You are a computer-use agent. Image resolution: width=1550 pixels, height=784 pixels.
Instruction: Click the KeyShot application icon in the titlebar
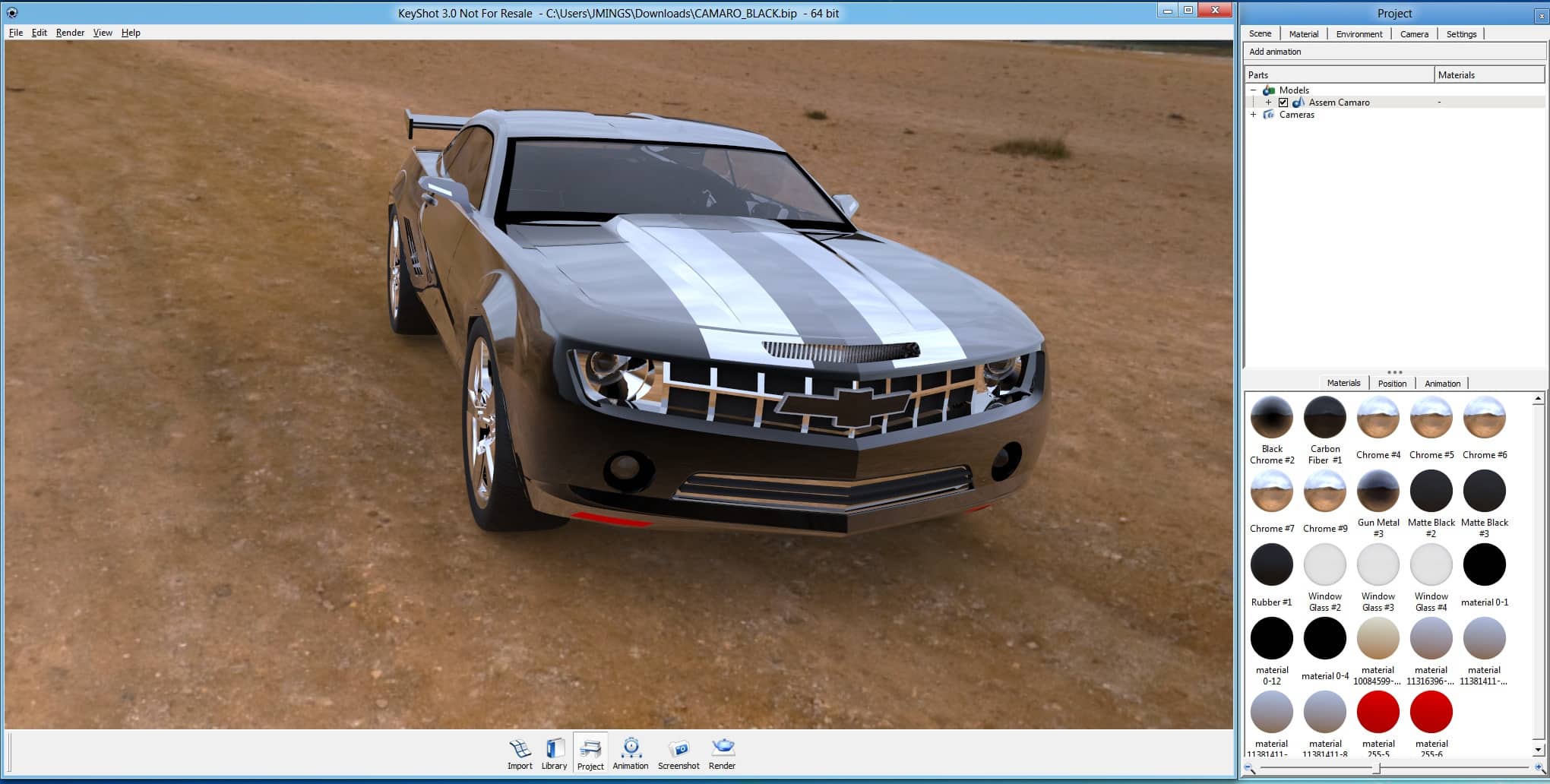pos(11,13)
